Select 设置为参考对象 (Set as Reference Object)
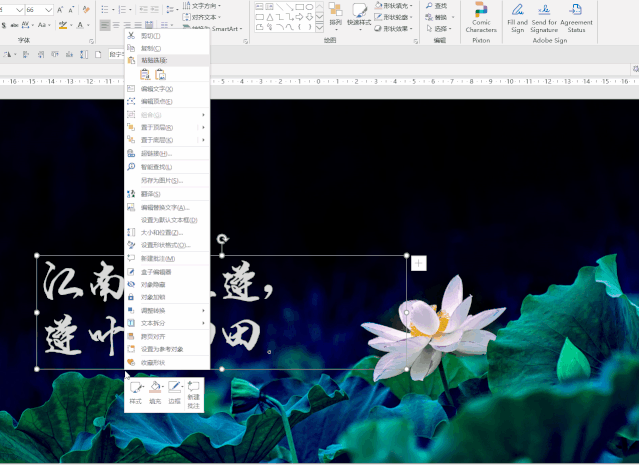639x465 pixels. pyautogui.click(x=167, y=349)
